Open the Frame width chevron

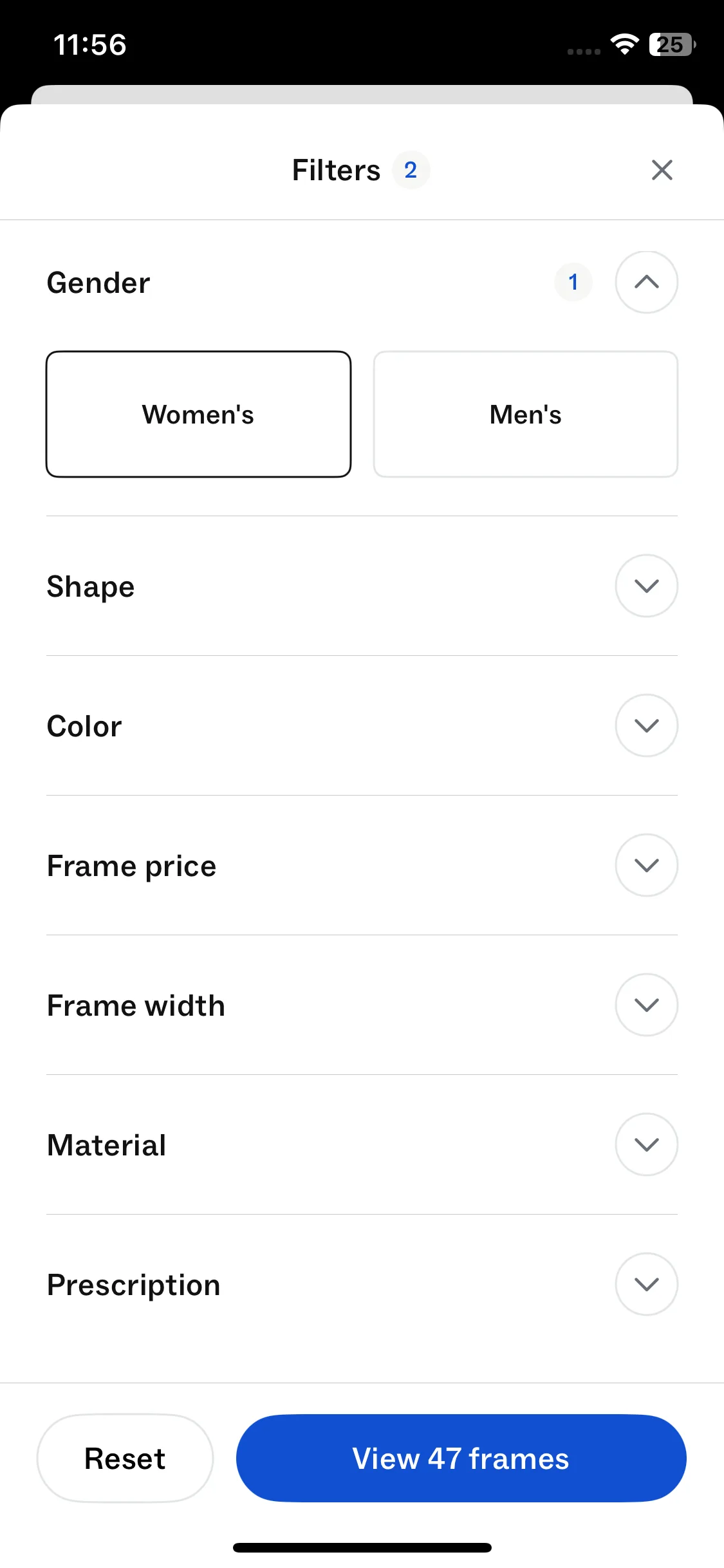point(646,1005)
